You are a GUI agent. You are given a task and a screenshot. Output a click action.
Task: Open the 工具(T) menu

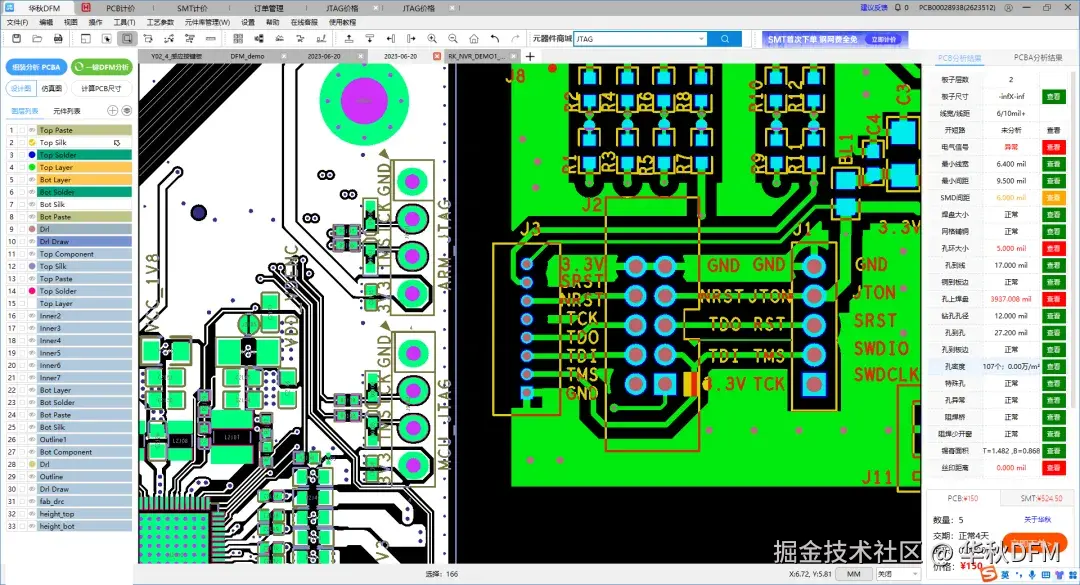[x=124, y=23]
